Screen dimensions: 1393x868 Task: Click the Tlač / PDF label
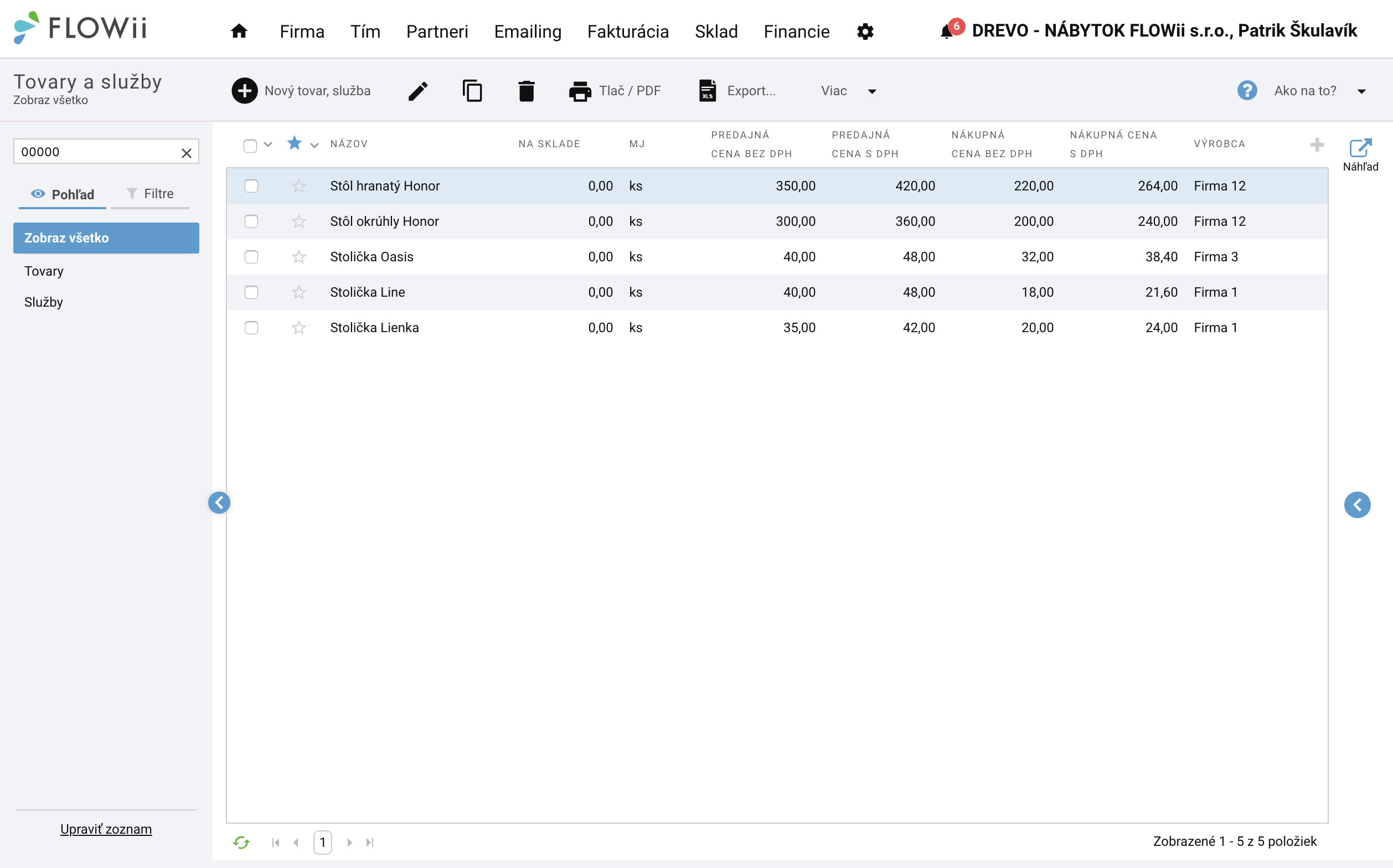(630, 91)
